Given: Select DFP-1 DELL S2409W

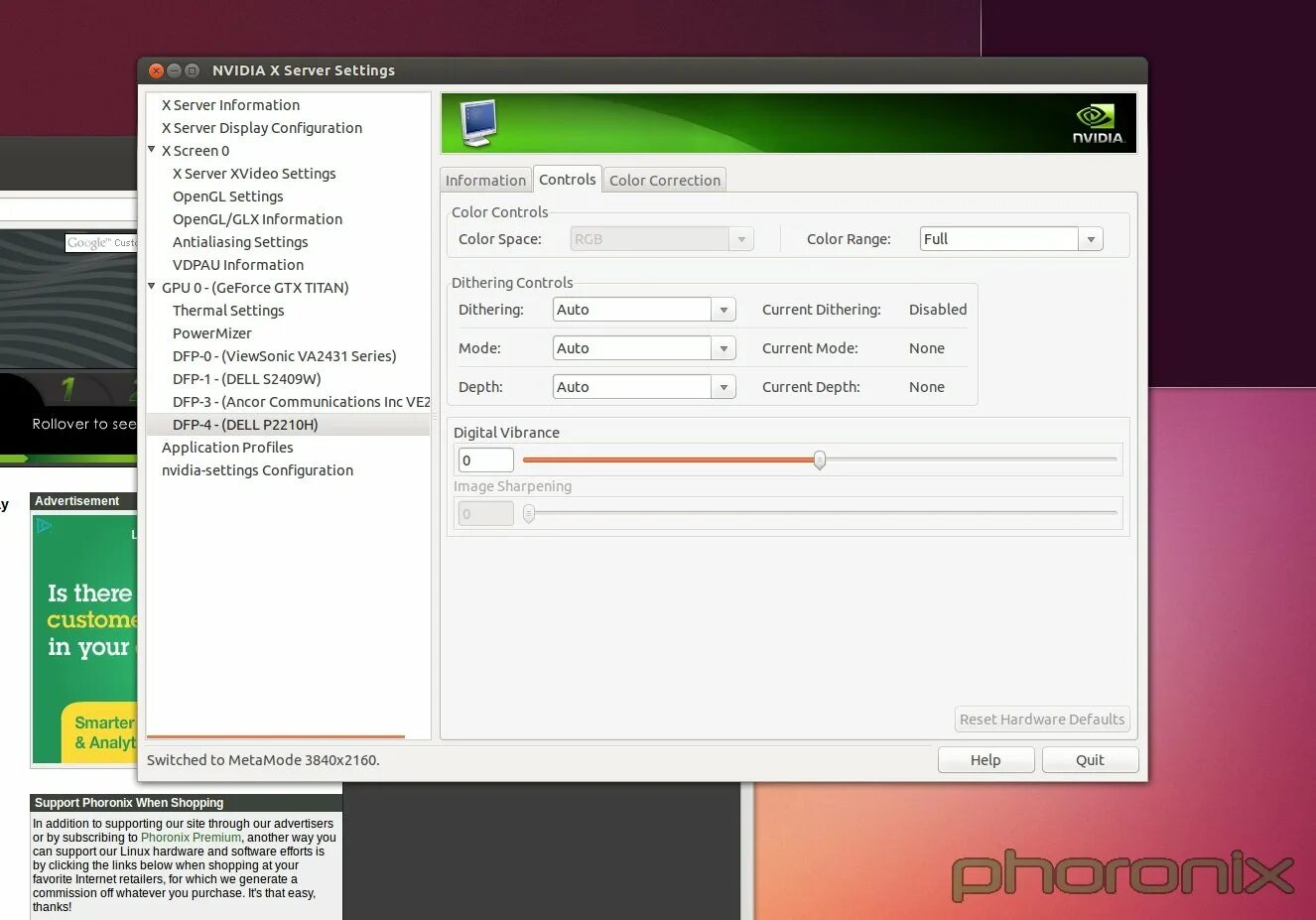Looking at the screenshot, I should pos(247,379).
